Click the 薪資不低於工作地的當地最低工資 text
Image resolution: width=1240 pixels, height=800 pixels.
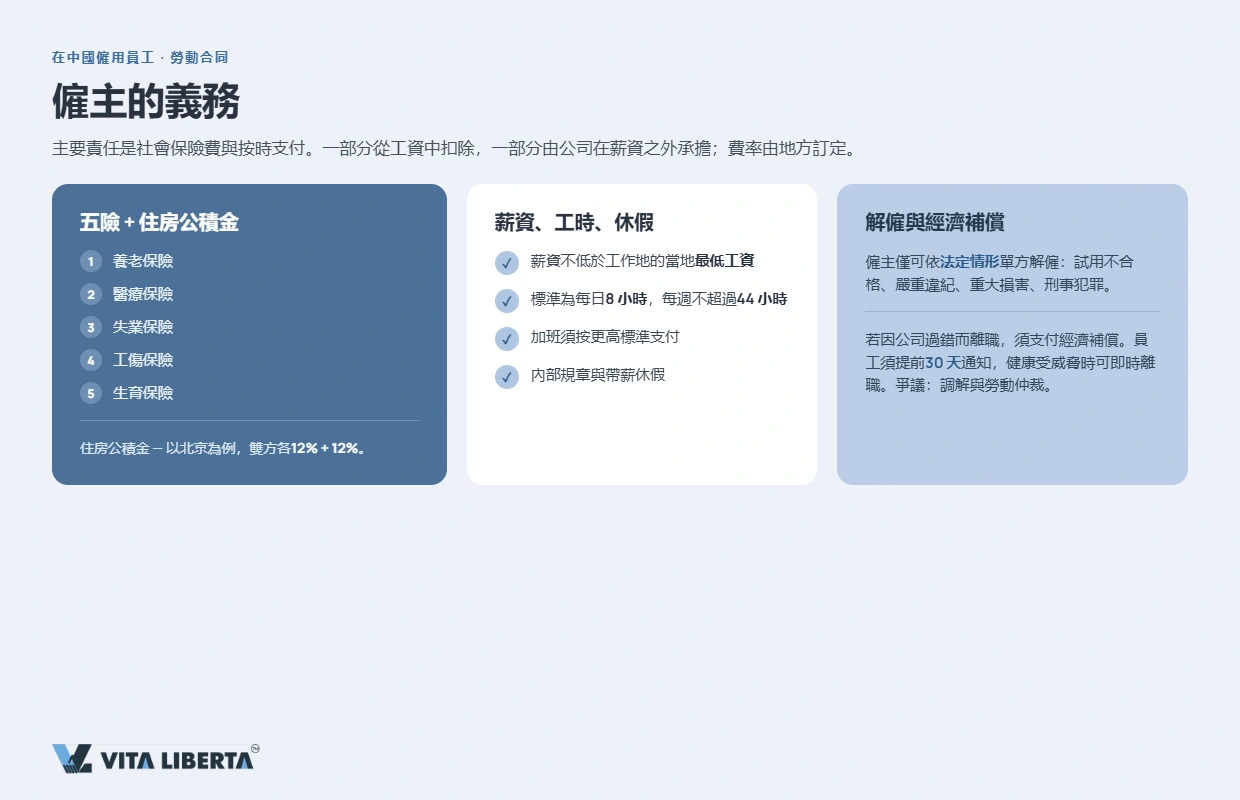point(642,261)
